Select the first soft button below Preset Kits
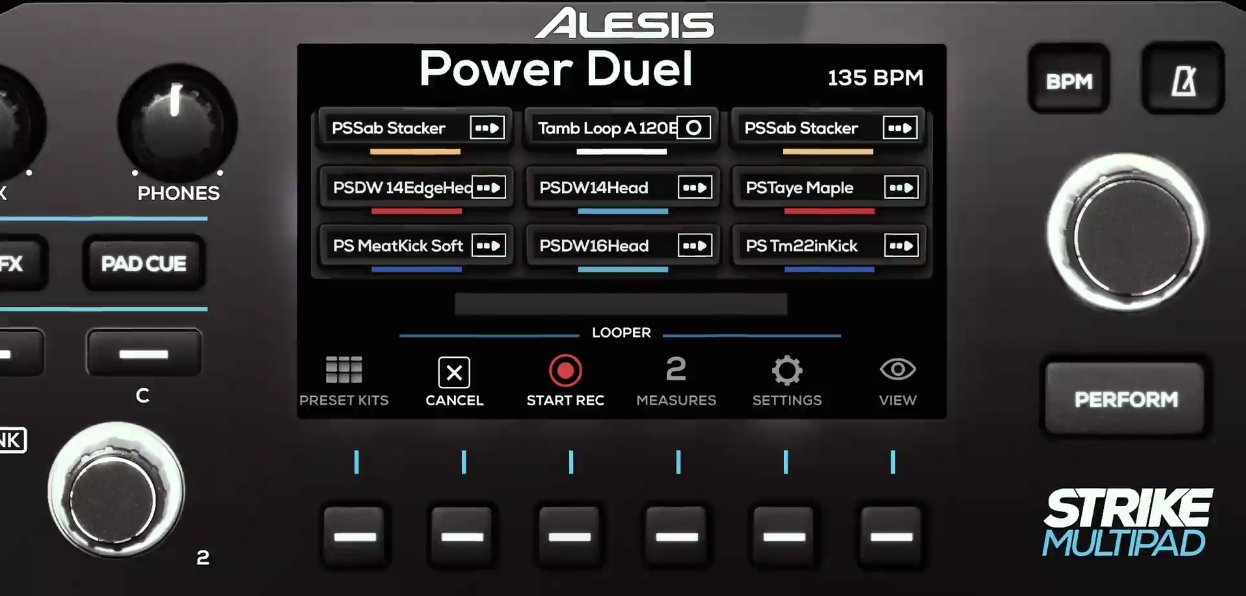Viewport: 1246px width, 596px height. (356, 536)
